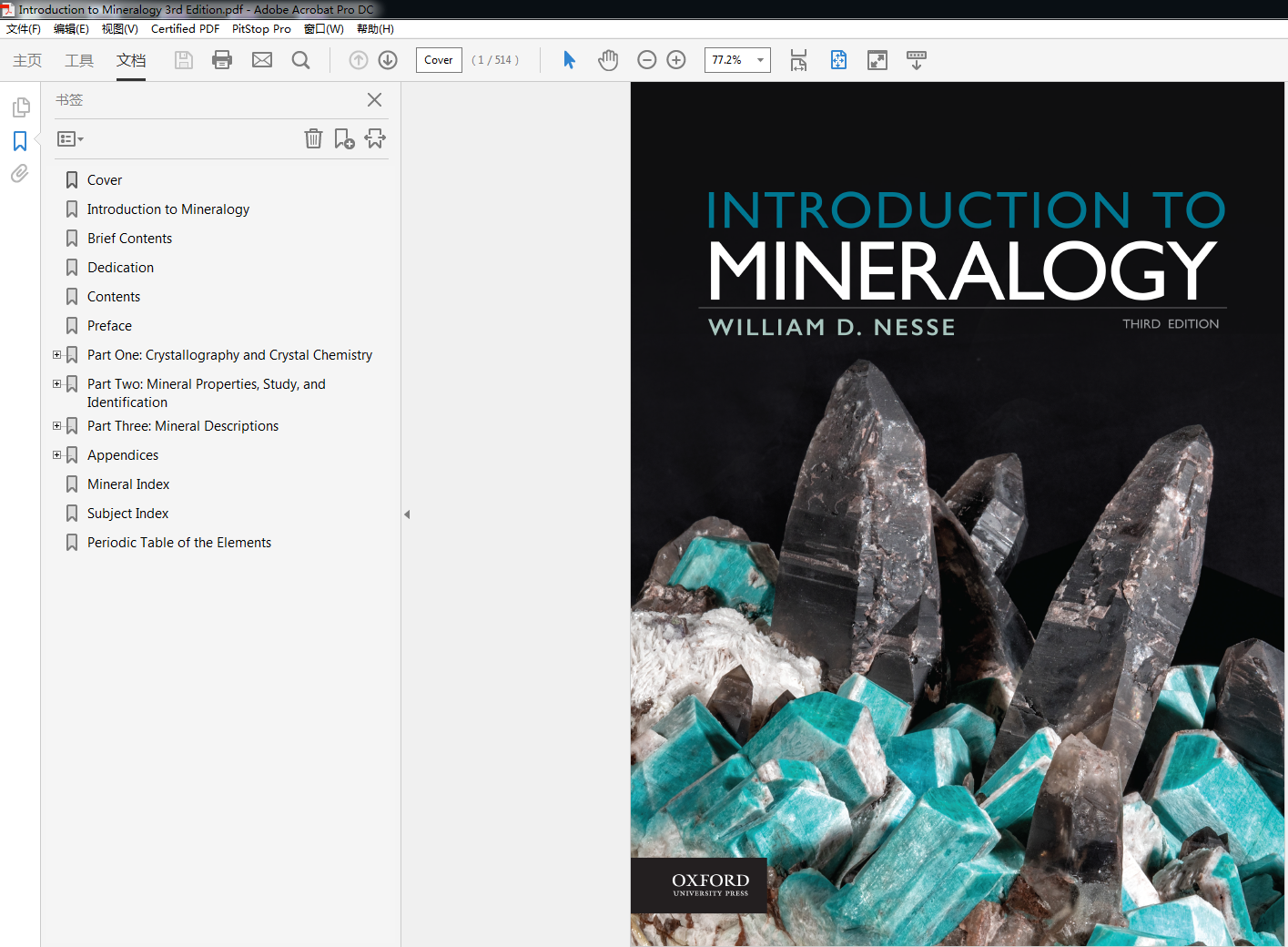Click the Add new bookmark icon
1288x947 pixels.
(x=344, y=138)
